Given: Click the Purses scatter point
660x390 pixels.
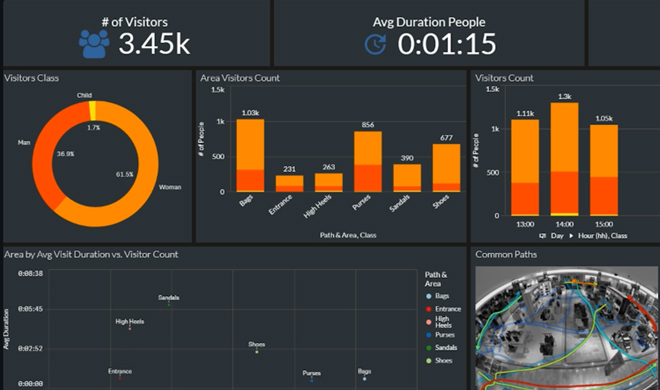Looking at the screenshot, I should [311, 380].
